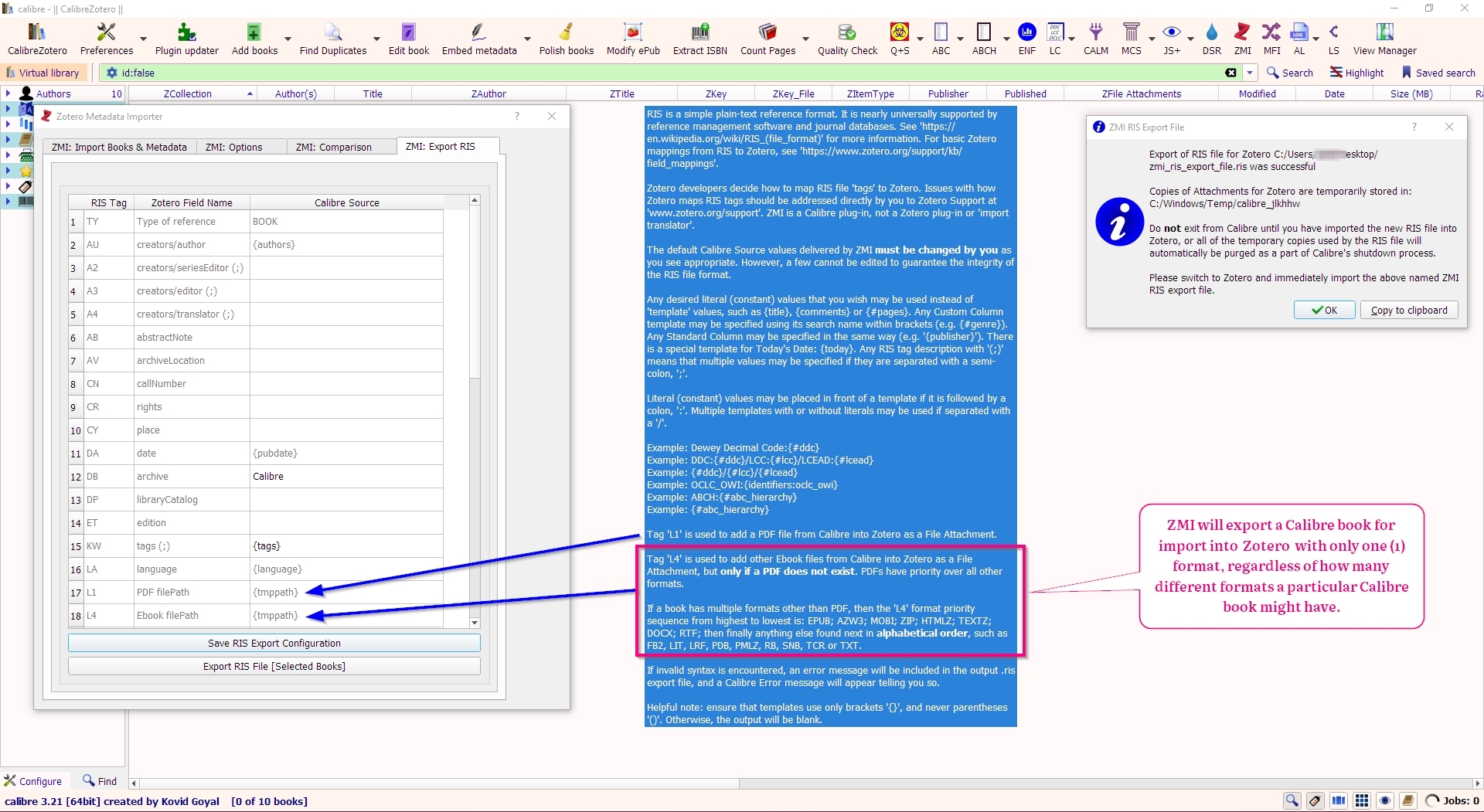Toggle the cover grid view in status bar

click(x=1362, y=800)
